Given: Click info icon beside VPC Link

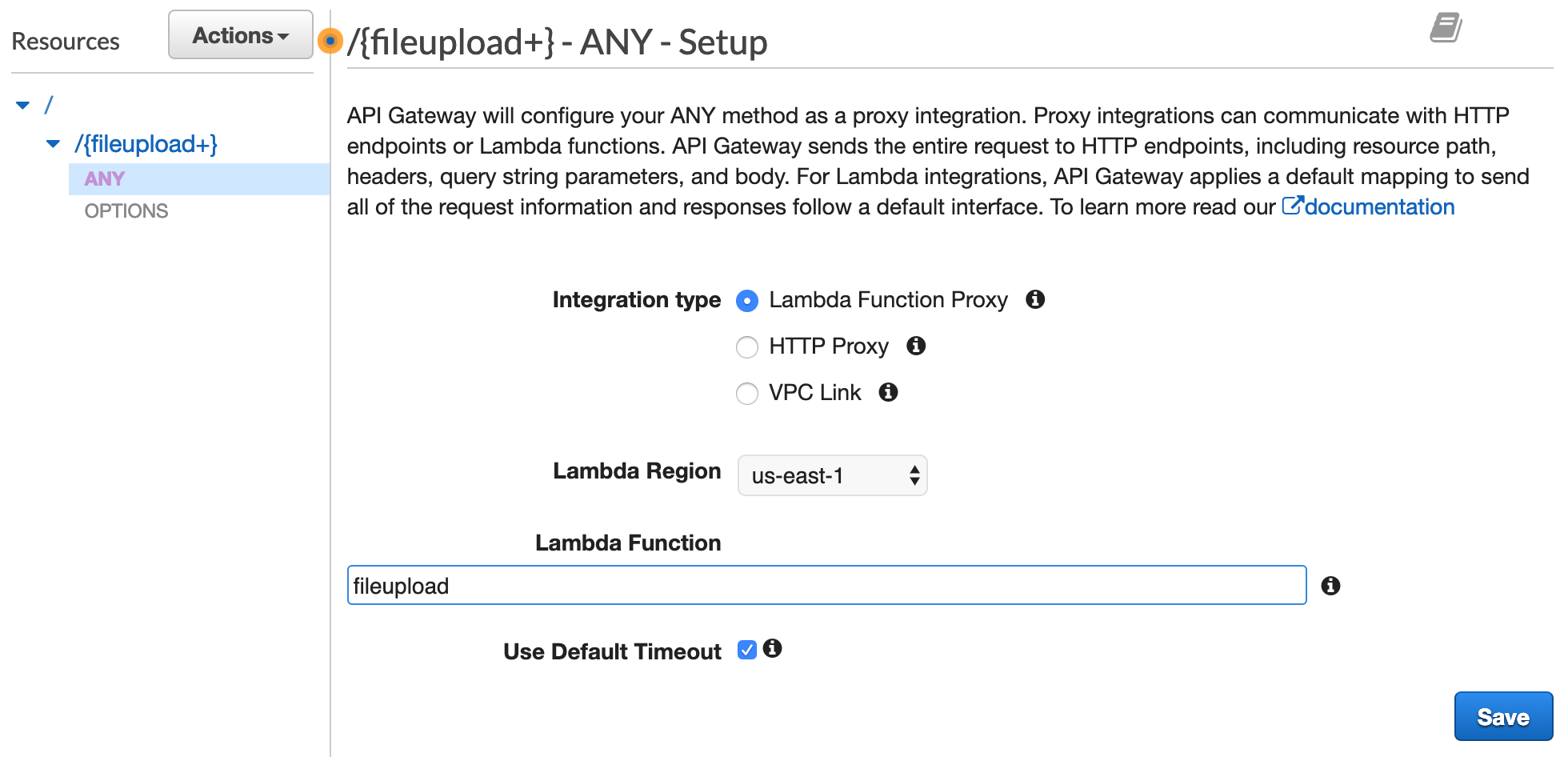Looking at the screenshot, I should point(888,392).
